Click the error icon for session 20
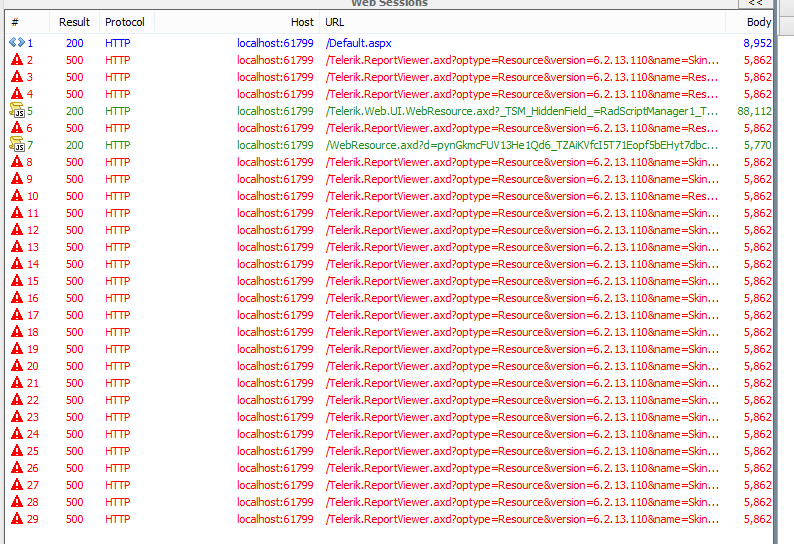 [x=17, y=366]
